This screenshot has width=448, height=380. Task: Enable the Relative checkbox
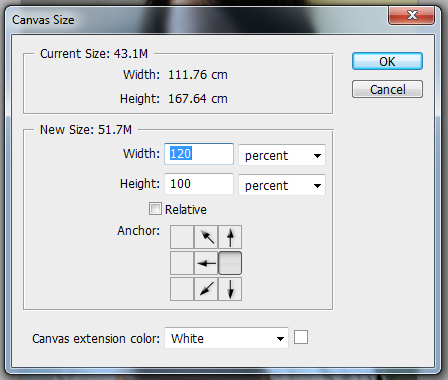155,209
